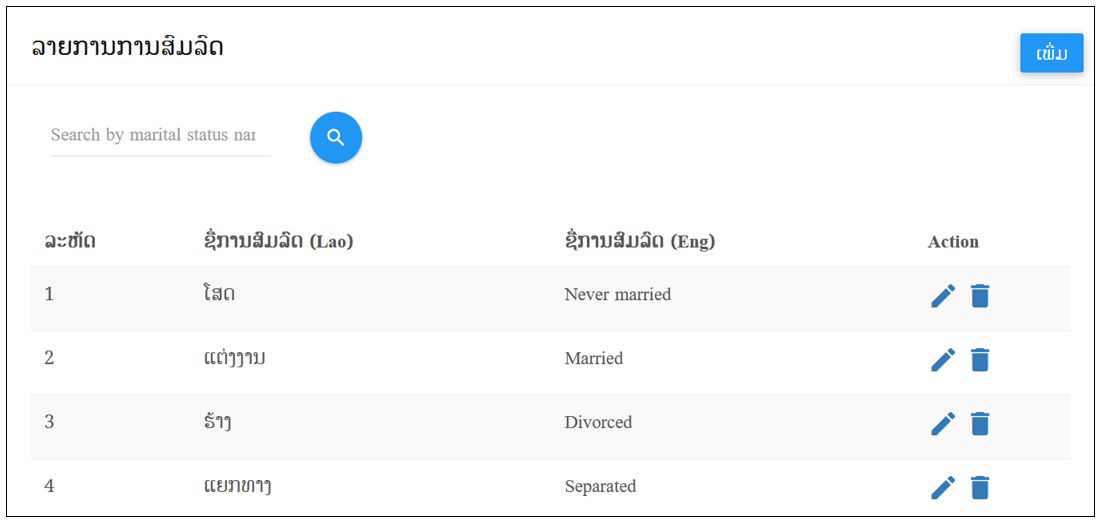Select the Married text cell
This screenshot has height=522, width=1100.
click(x=593, y=359)
